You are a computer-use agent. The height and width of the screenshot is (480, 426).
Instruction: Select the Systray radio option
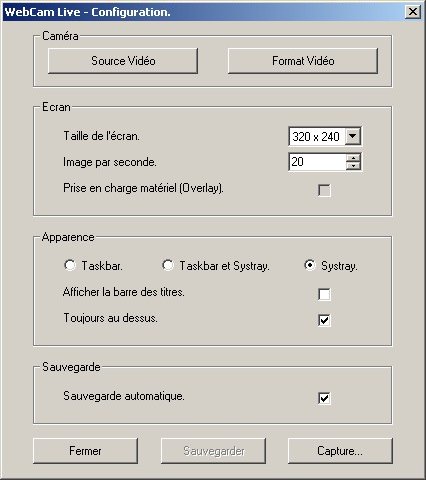[310, 265]
